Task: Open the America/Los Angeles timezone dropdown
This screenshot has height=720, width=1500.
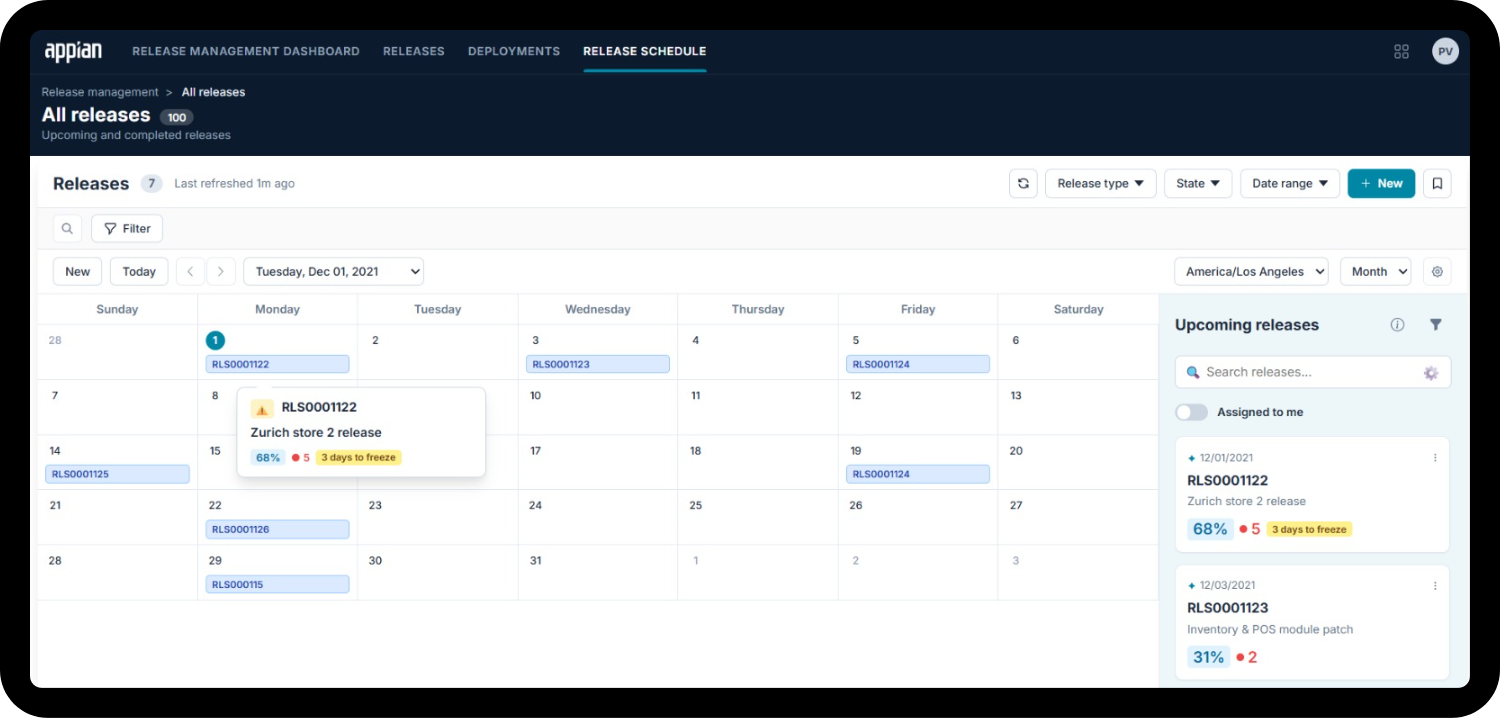Action: coord(1251,271)
